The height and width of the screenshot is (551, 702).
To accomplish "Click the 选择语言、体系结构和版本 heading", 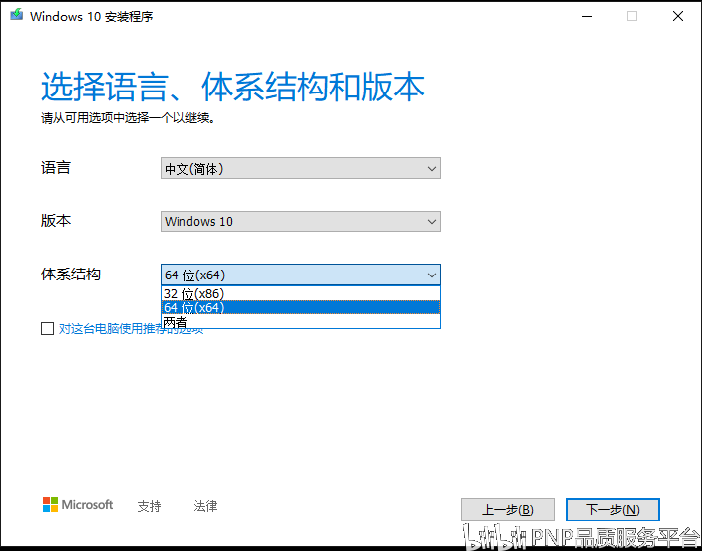I will (233, 86).
